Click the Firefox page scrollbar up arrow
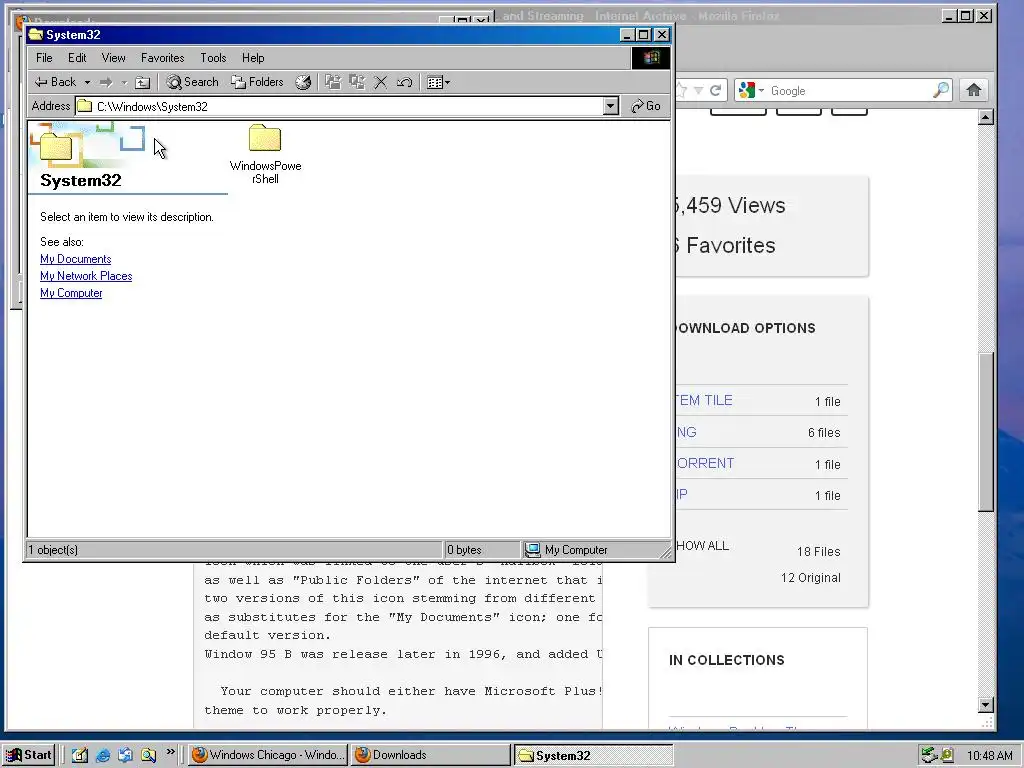Screen dimensions: 1024x768 pyautogui.click(x=986, y=117)
